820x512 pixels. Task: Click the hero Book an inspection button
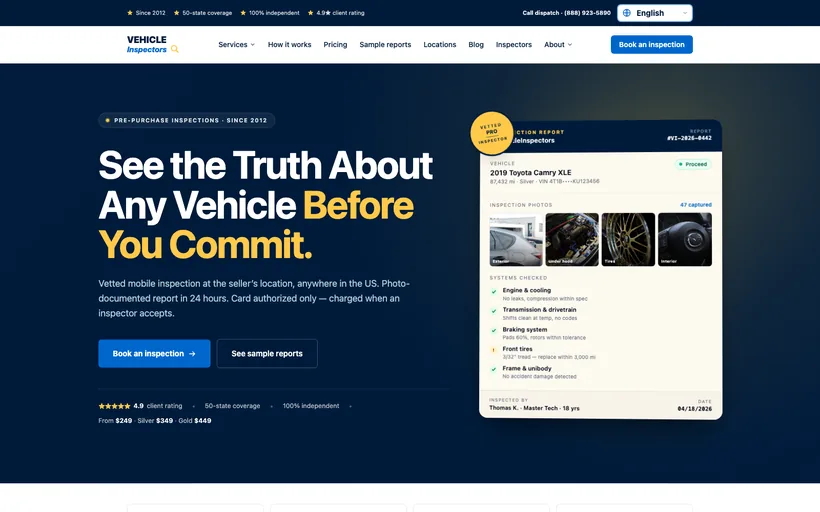coord(154,354)
